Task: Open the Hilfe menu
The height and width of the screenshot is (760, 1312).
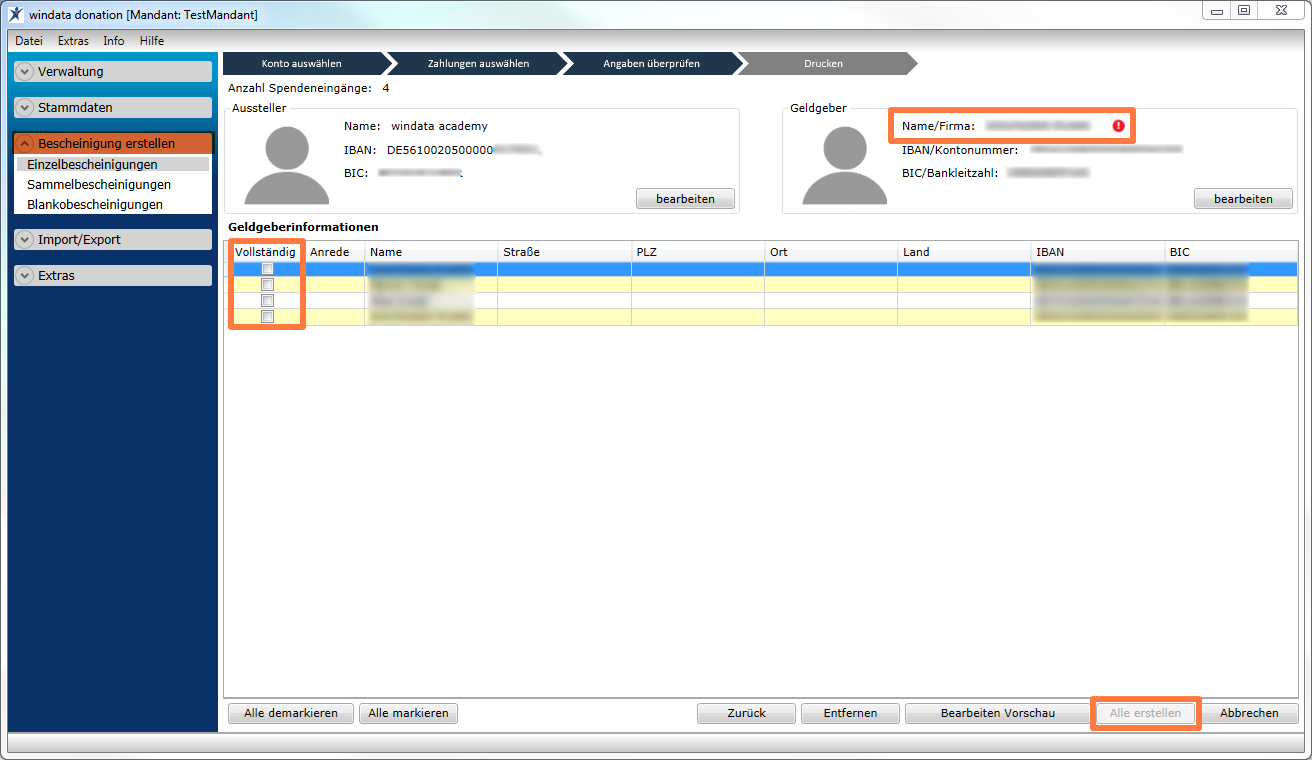Action: click(x=152, y=41)
